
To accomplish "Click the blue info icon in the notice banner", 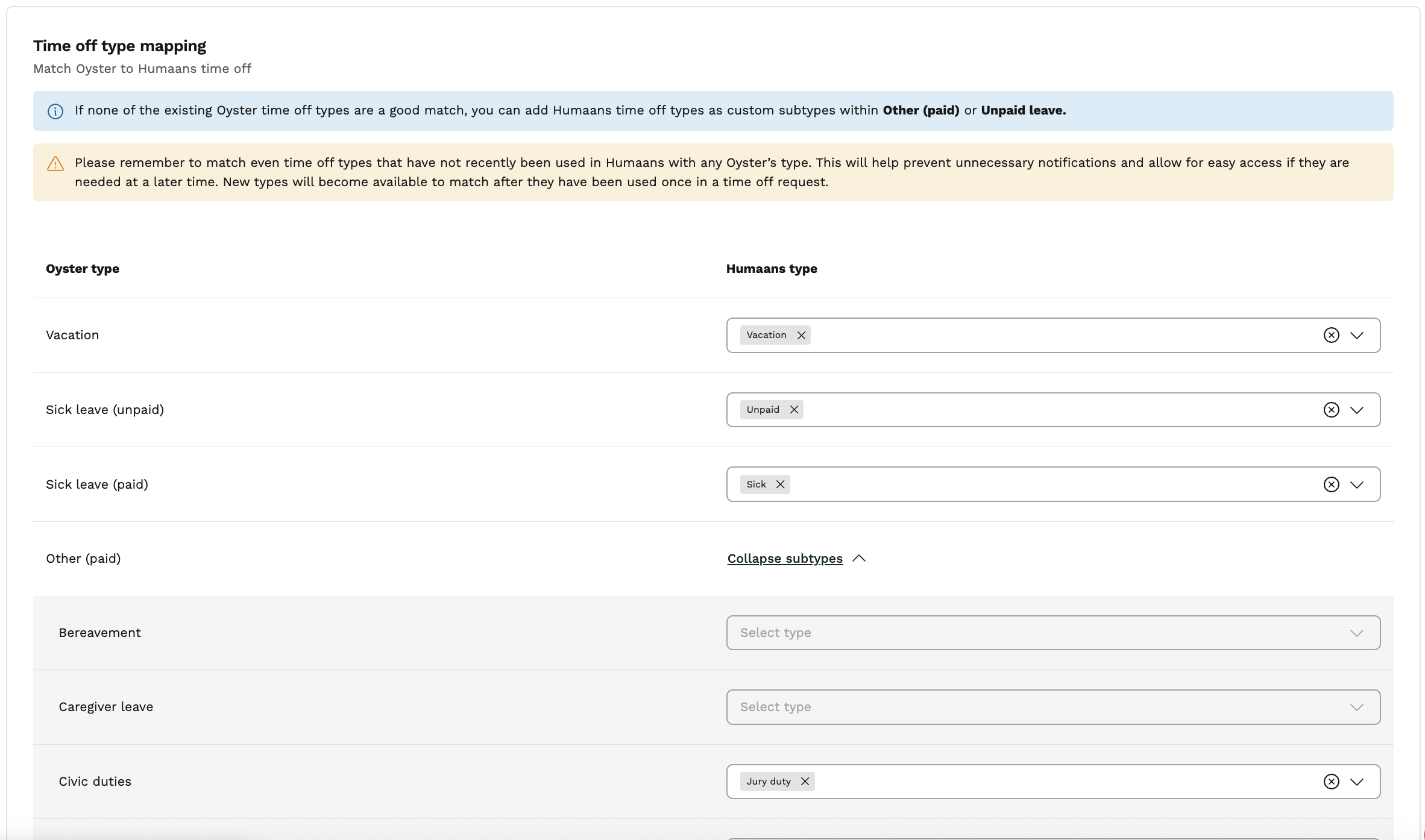I will 55,111.
